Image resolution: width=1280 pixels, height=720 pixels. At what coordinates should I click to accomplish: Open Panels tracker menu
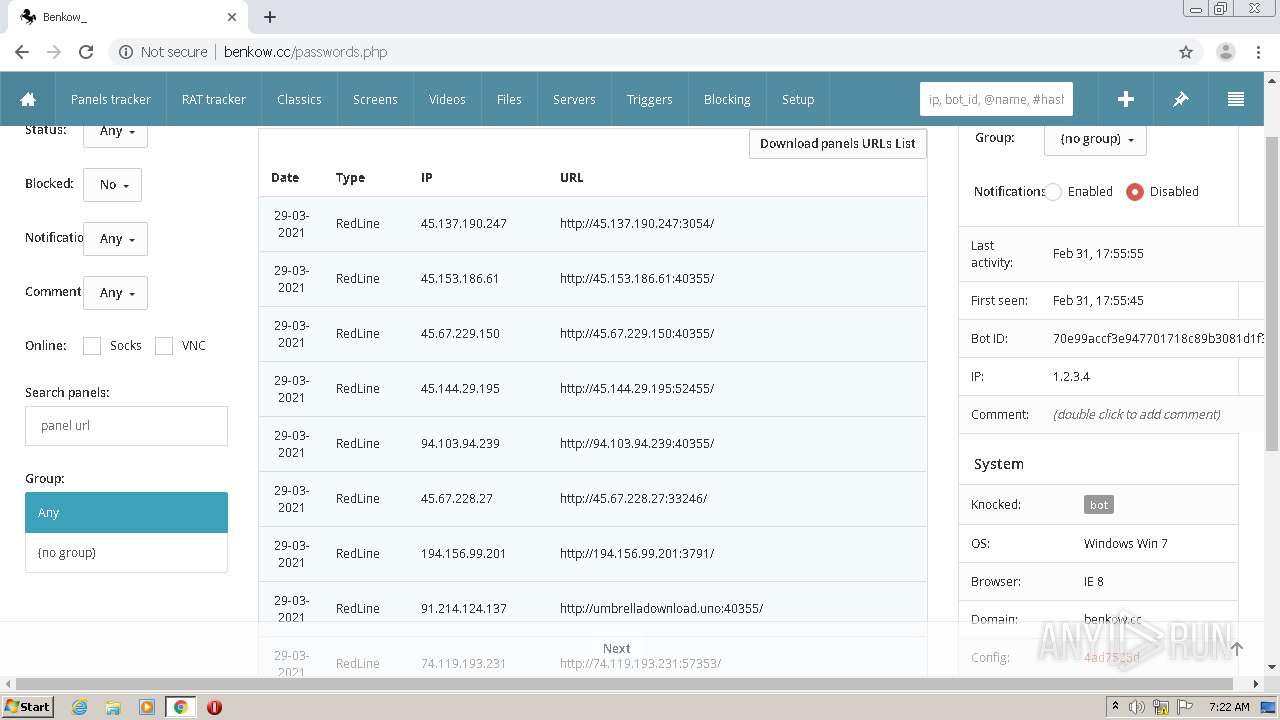click(x=111, y=99)
